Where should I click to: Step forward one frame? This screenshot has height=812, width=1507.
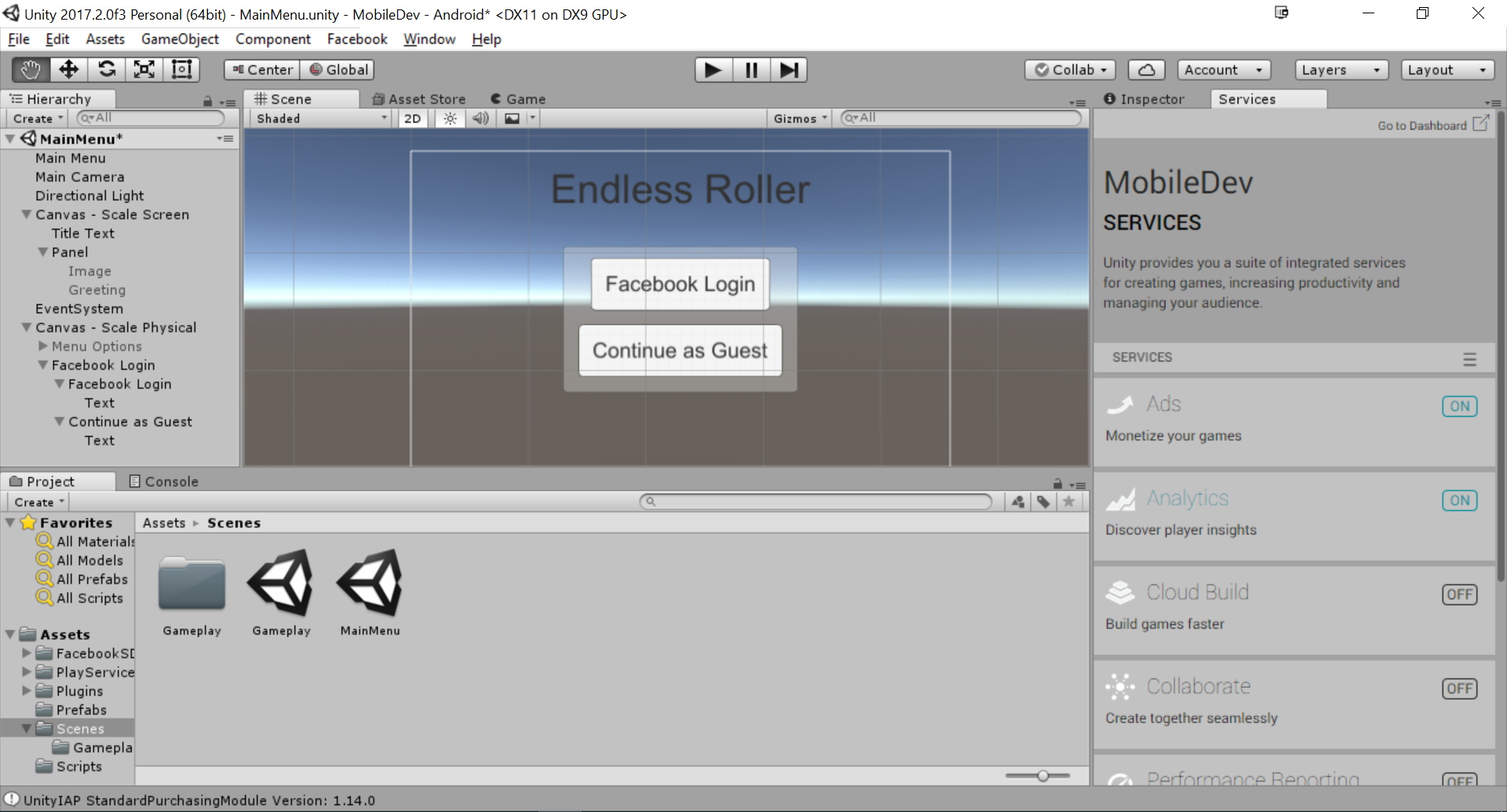pos(789,70)
